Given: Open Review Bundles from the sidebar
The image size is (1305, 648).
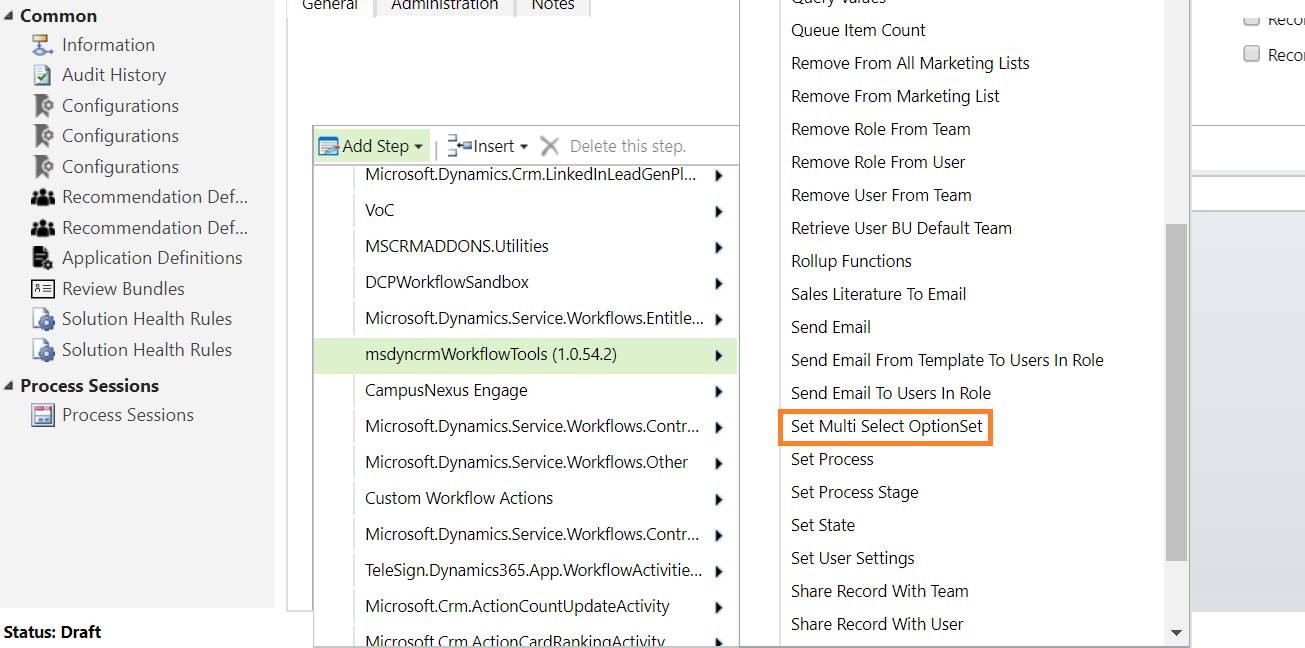Looking at the screenshot, I should coord(123,288).
